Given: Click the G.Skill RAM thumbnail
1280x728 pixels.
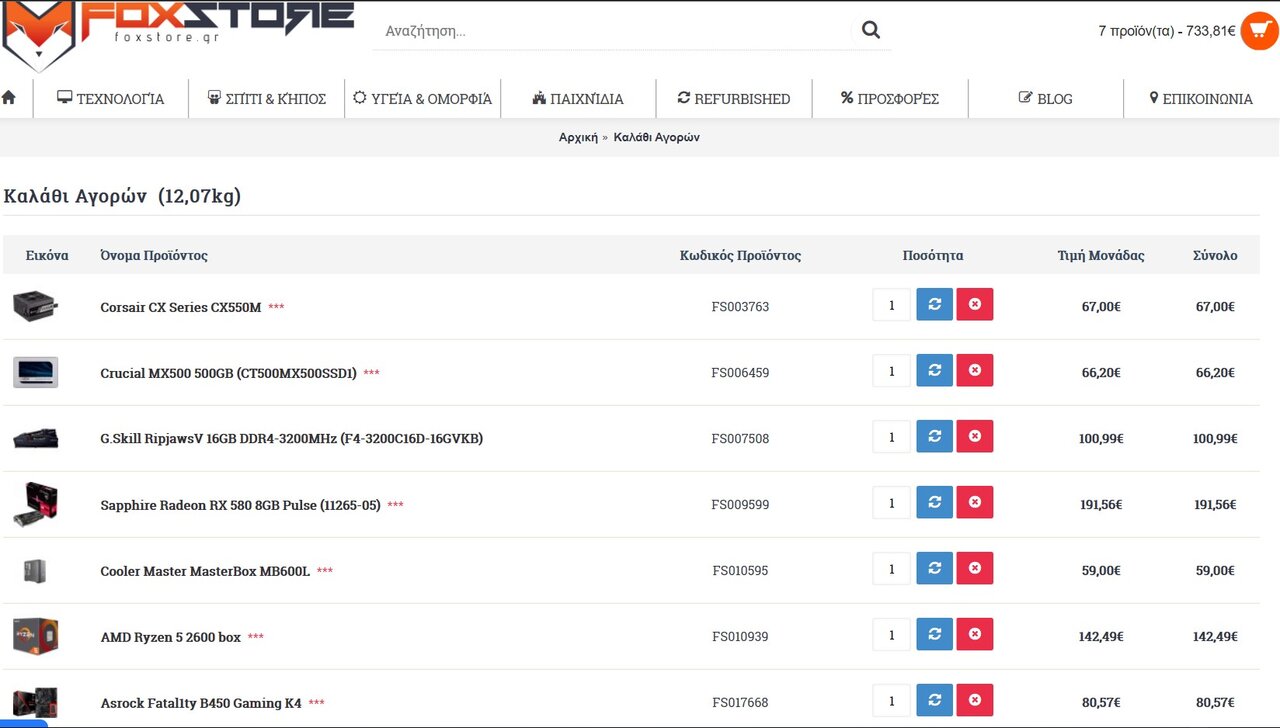Looking at the screenshot, I should (x=36, y=438).
